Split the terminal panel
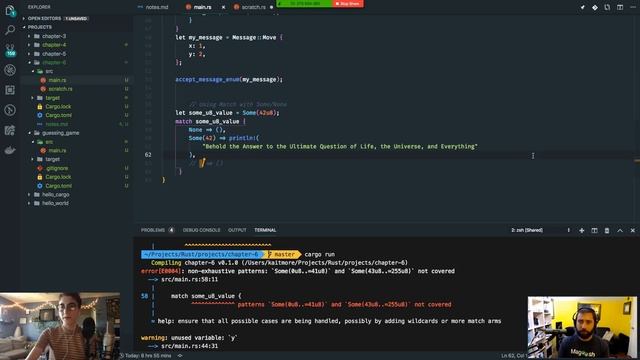The image size is (640, 360). (594, 231)
